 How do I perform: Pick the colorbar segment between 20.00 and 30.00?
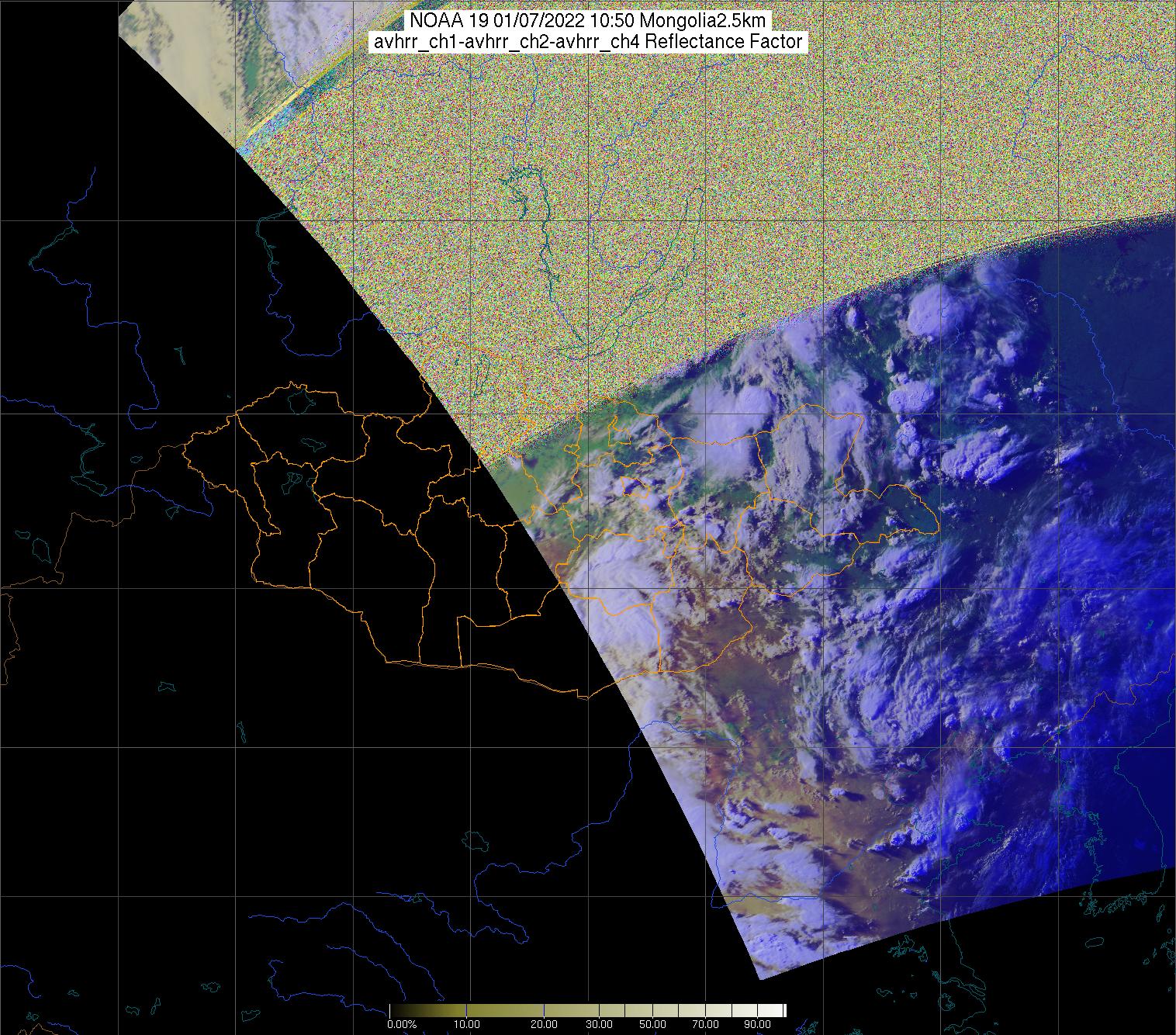pyautogui.click(x=572, y=1010)
